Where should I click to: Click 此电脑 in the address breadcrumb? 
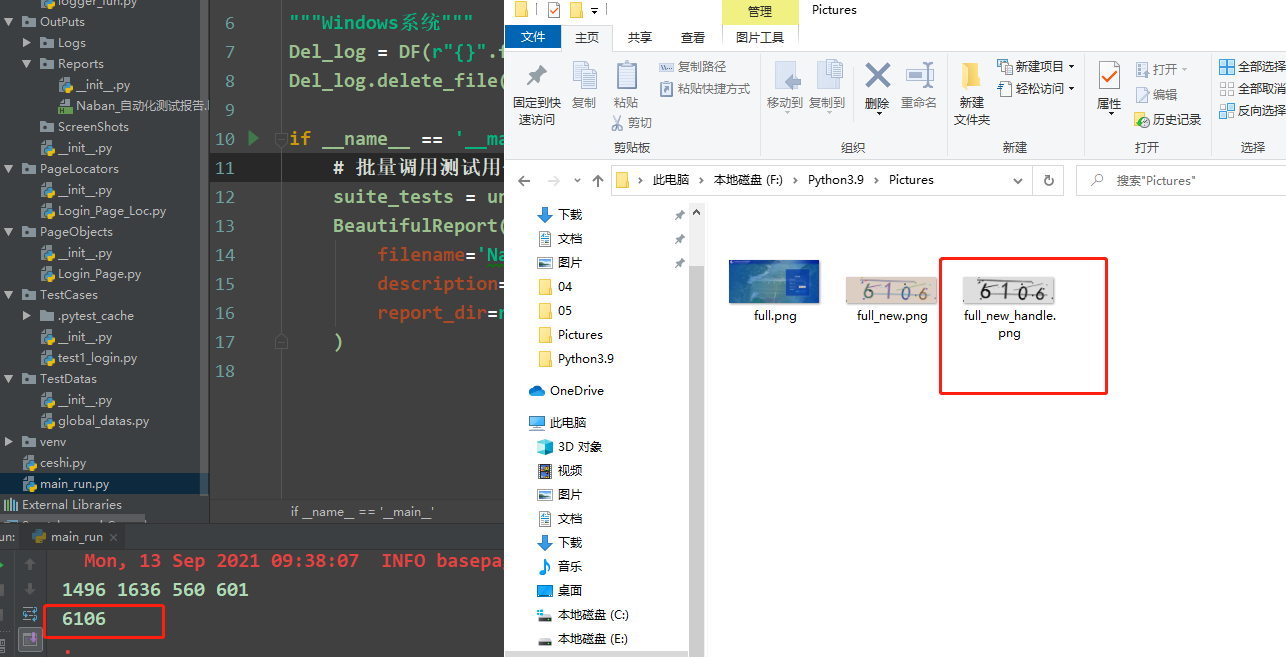(670, 181)
